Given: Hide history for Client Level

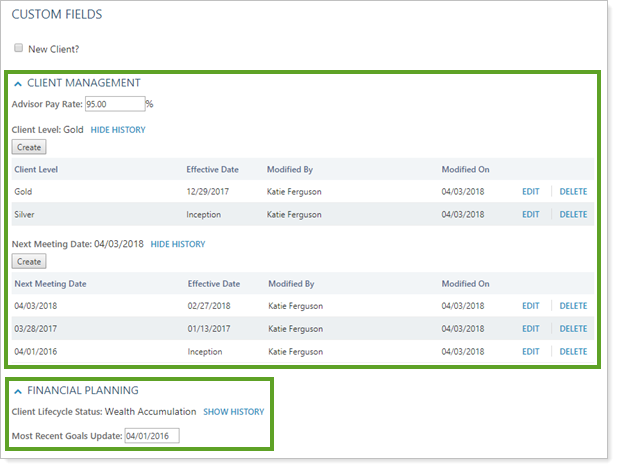Looking at the screenshot, I should coord(118,130).
